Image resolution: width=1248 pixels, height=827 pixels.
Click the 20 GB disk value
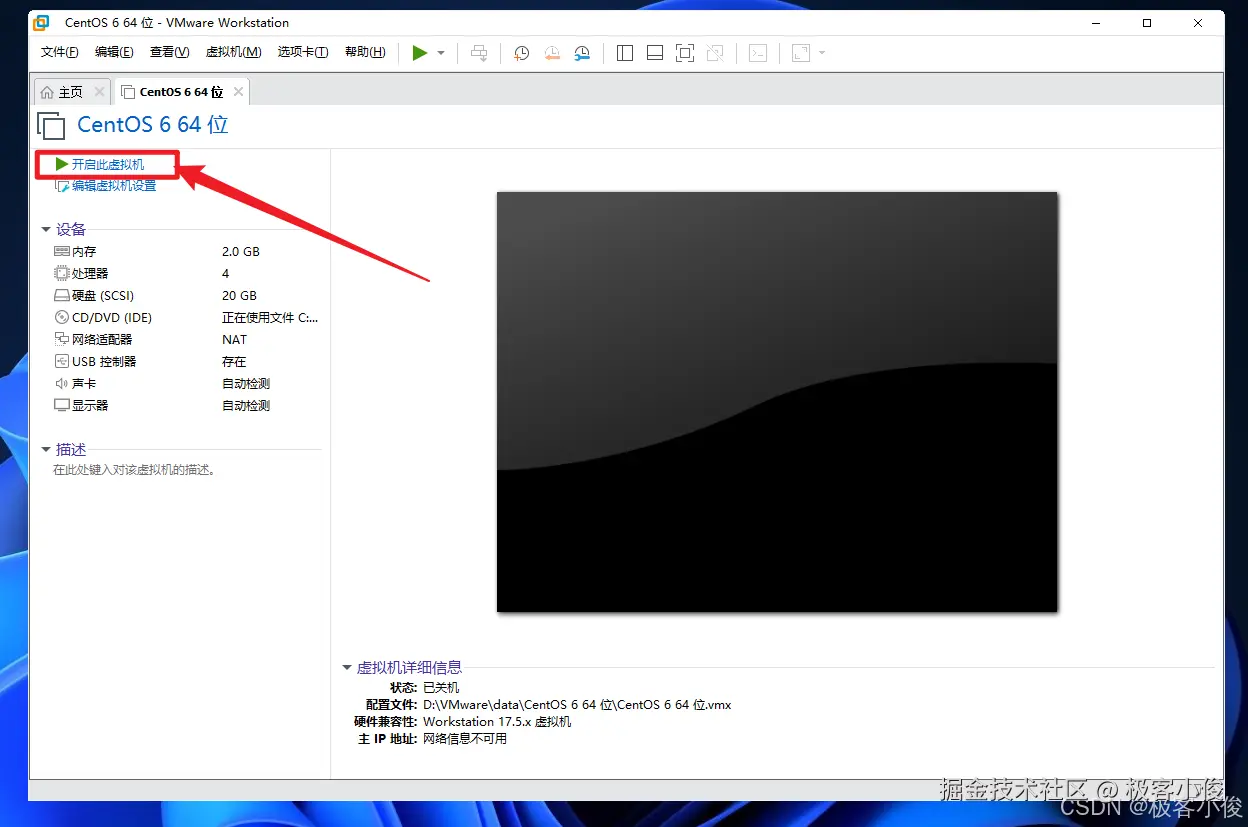pos(239,296)
